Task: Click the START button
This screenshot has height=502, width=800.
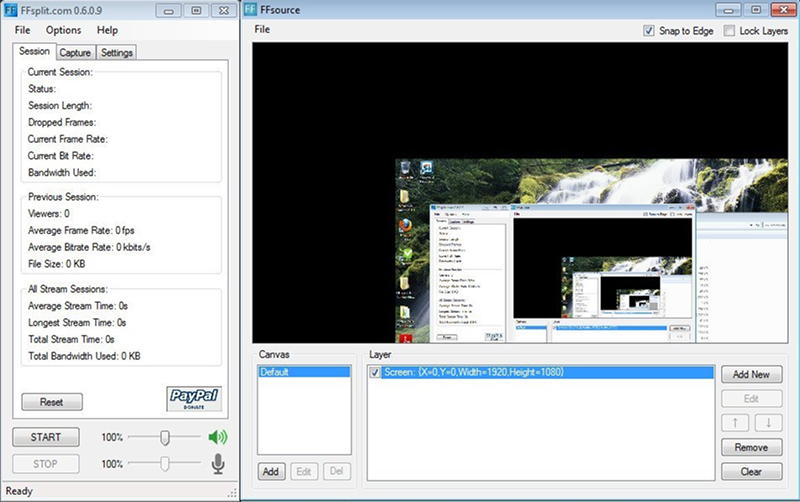Action: click(x=46, y=437)
